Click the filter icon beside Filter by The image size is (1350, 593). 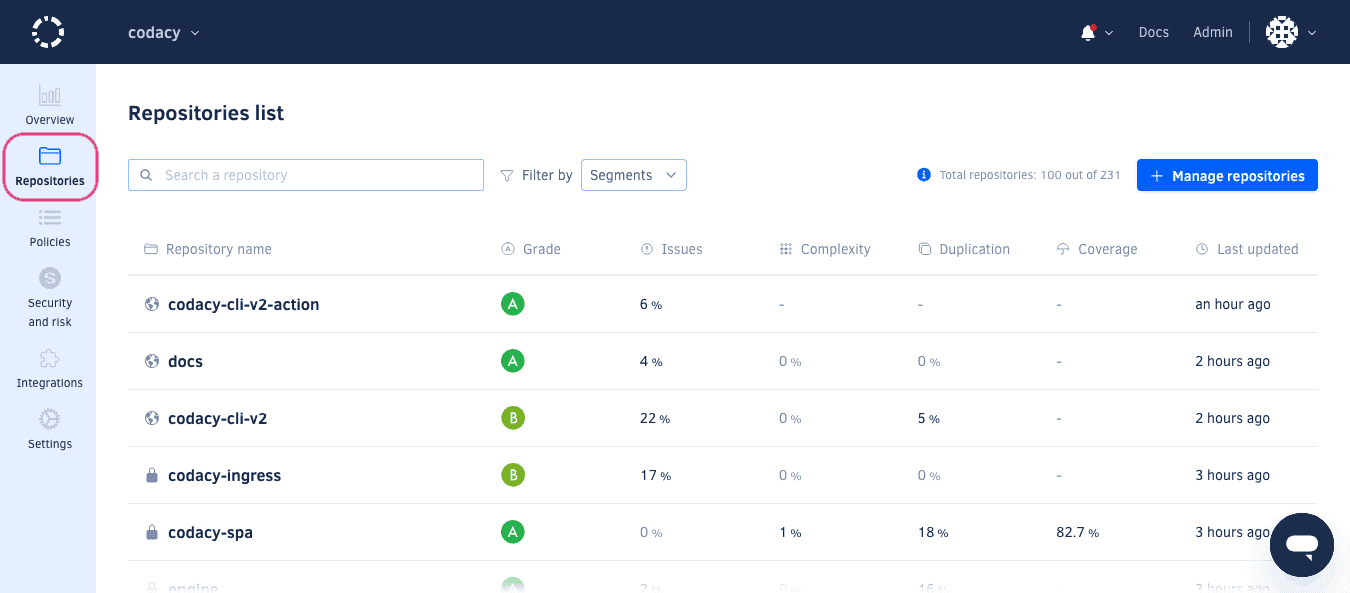click(507, 174)
